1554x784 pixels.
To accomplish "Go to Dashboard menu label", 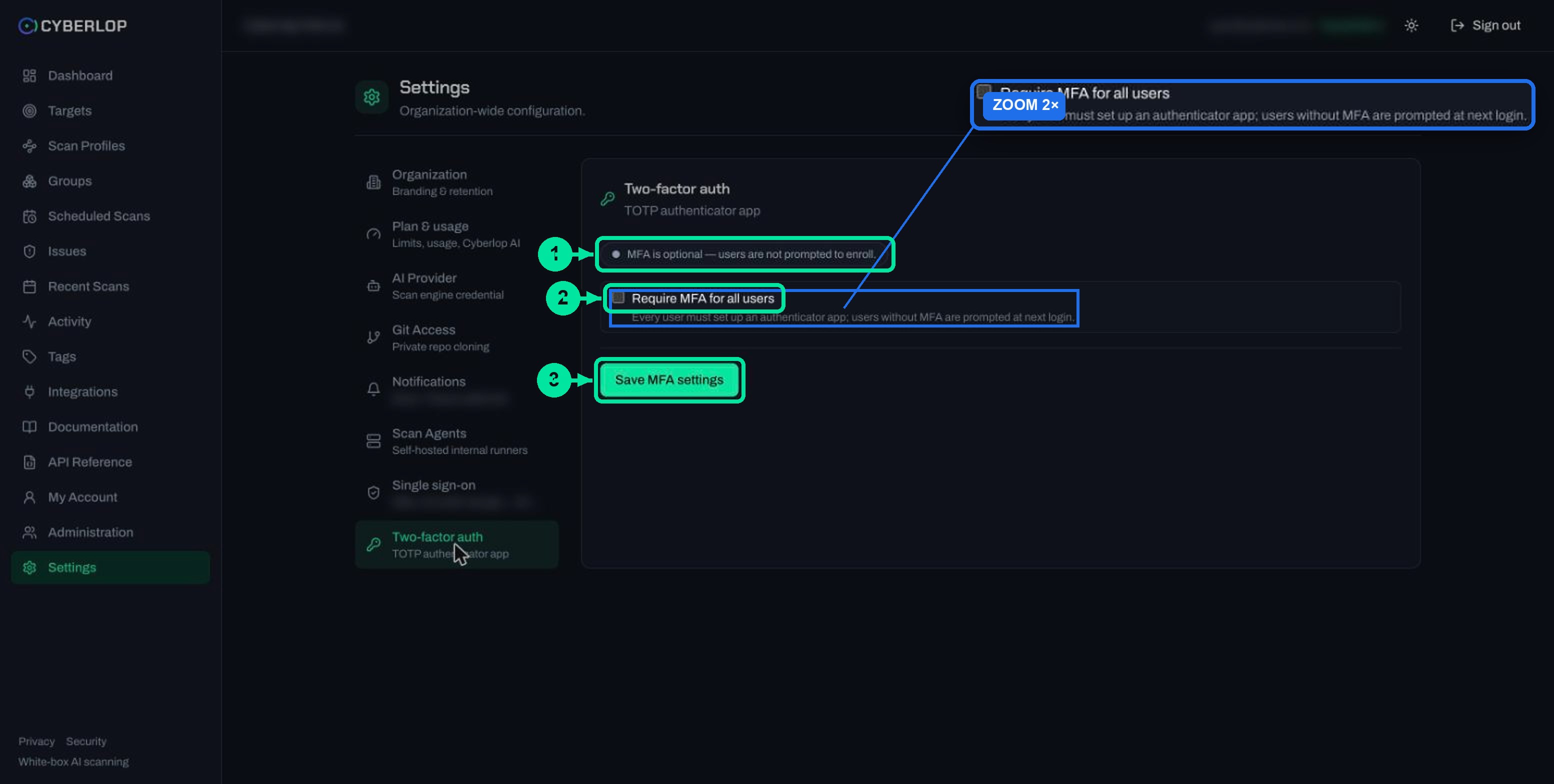I will pyautogui.click(x=80, y=76).
